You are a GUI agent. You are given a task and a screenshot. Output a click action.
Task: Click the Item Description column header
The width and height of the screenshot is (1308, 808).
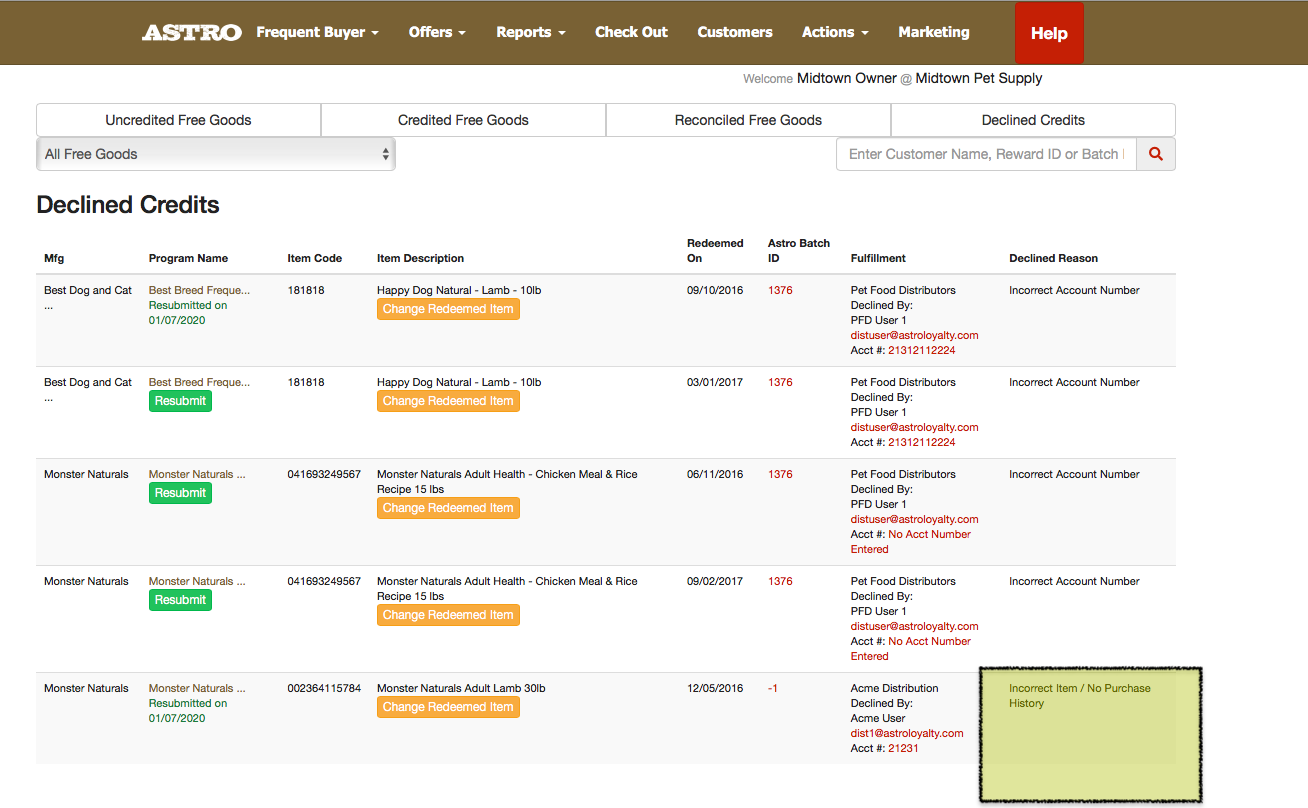tap(420, 258)
